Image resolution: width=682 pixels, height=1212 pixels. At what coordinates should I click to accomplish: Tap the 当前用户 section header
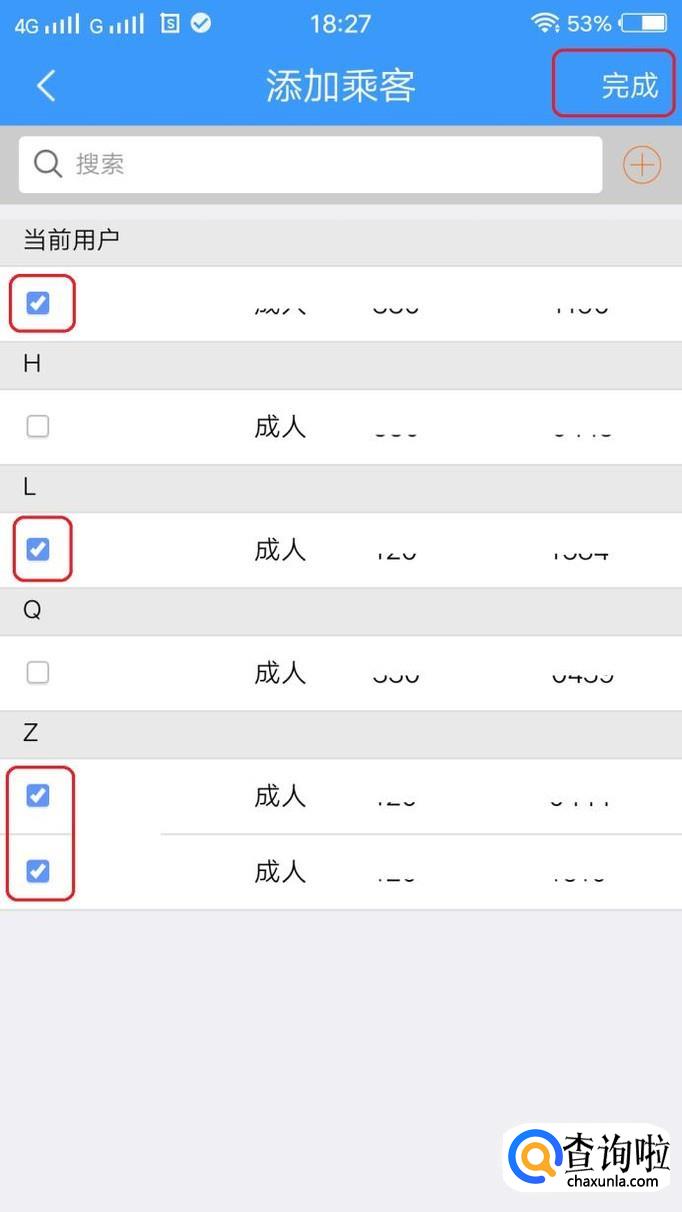(x=72, y=240)
